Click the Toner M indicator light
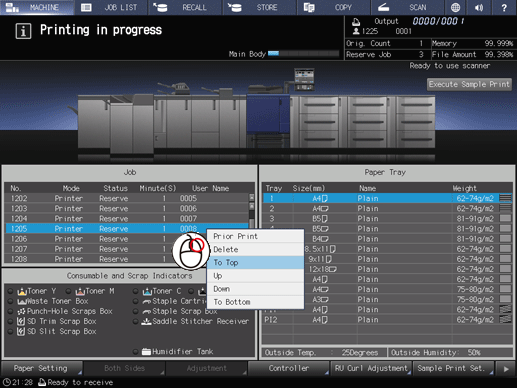Image resolution: width=517 pixels, height=388 pixels. (x=68, y=291)
